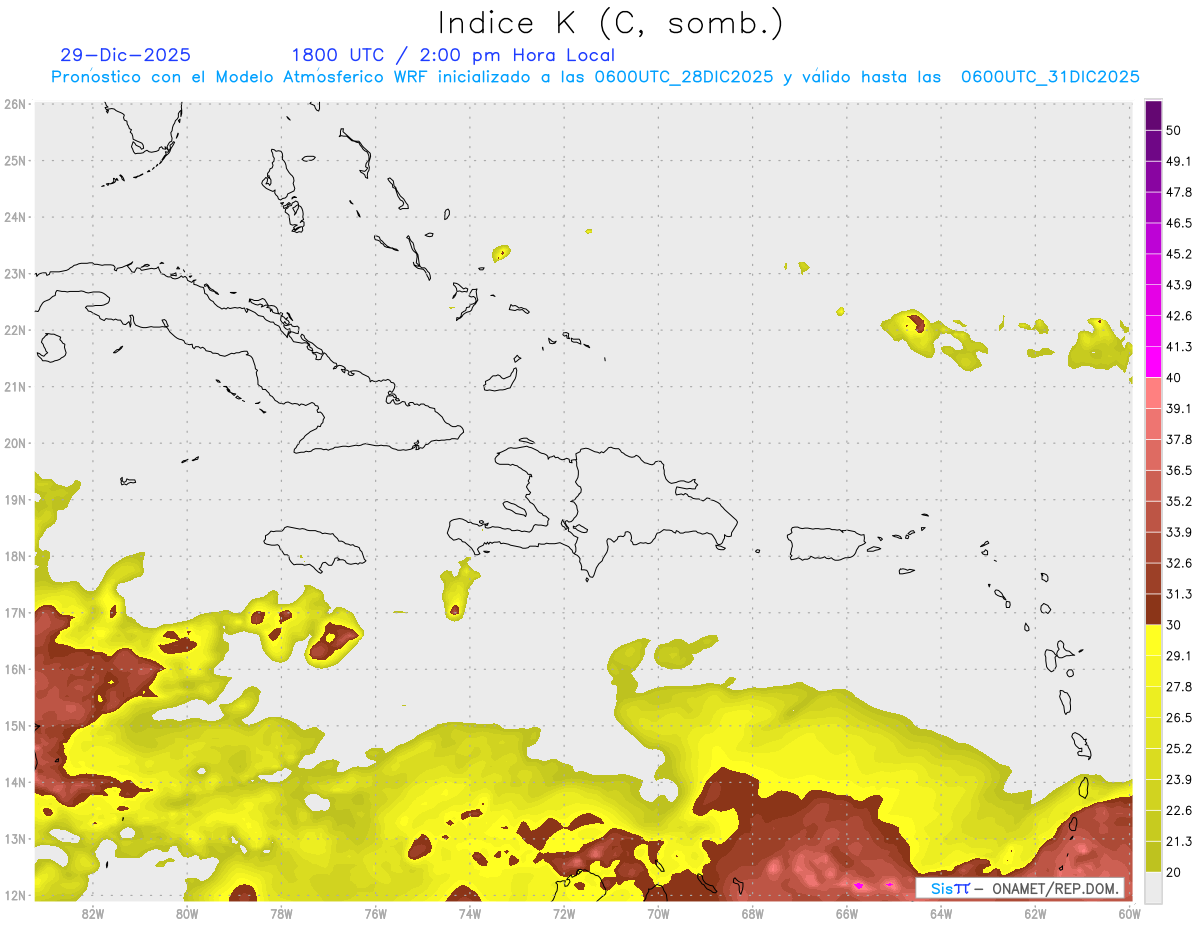Click the '68W' longitude label

[753, 913]
